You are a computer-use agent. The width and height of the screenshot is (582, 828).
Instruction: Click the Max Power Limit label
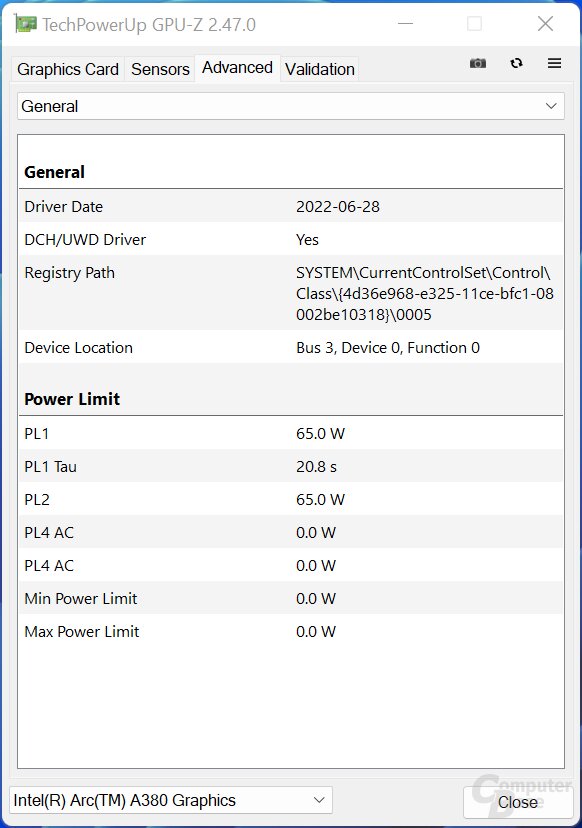coord(81,632)
